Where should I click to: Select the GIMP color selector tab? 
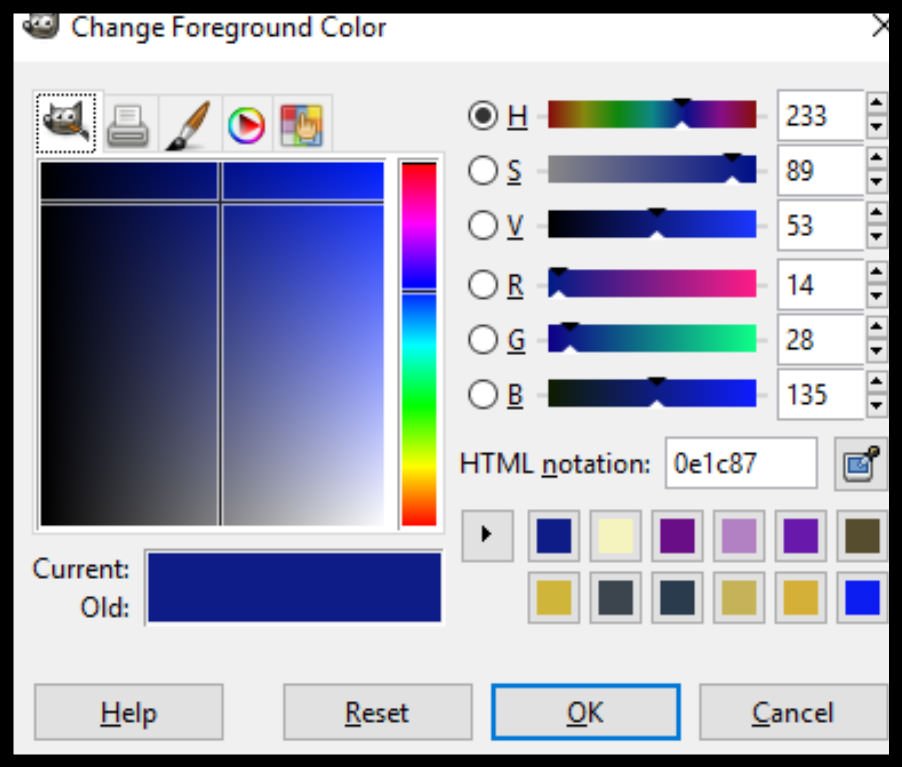coord(66,123)
